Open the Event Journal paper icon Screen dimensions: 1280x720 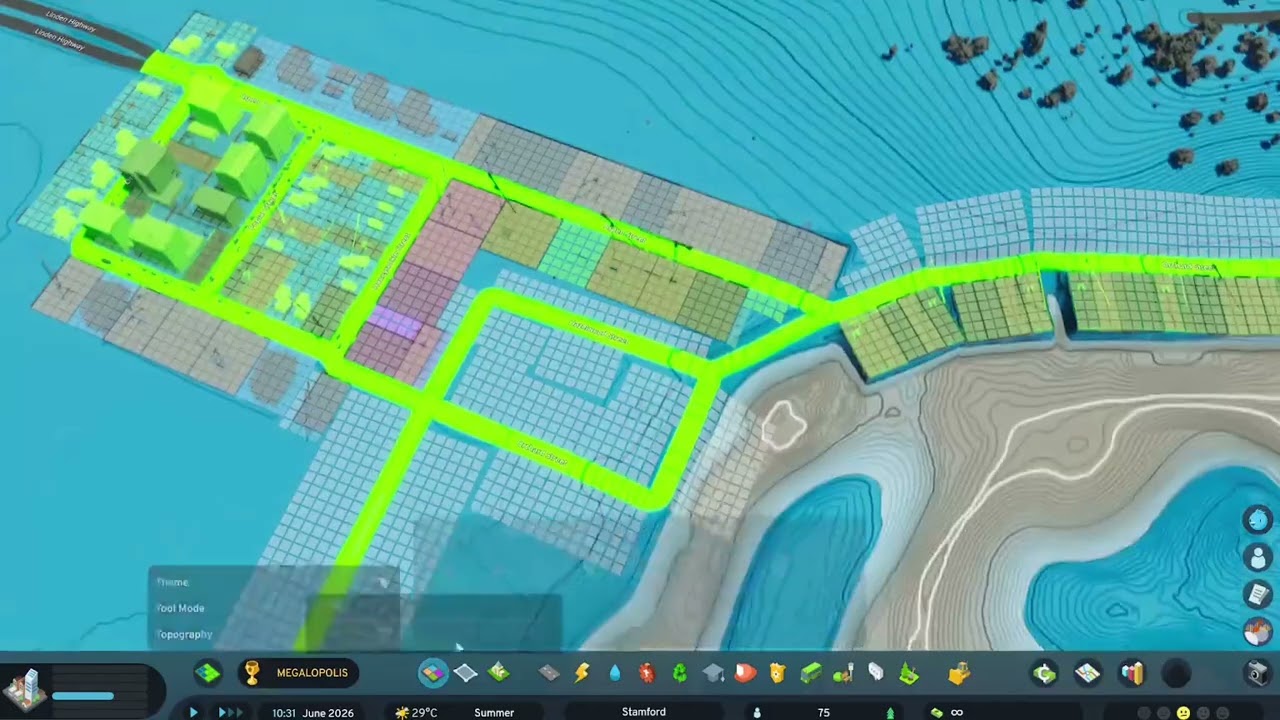1258,594
